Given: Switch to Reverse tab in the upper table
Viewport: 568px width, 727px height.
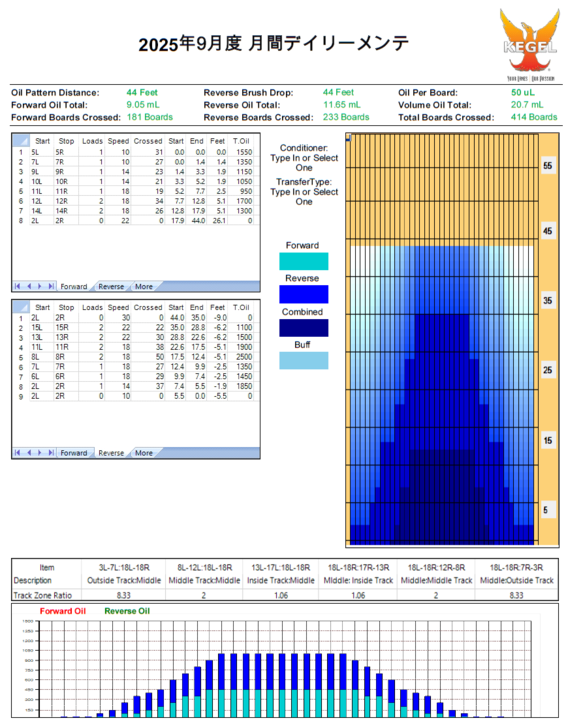Looking at the screenshot, I should pyautogui.click(x=111, y=287).
